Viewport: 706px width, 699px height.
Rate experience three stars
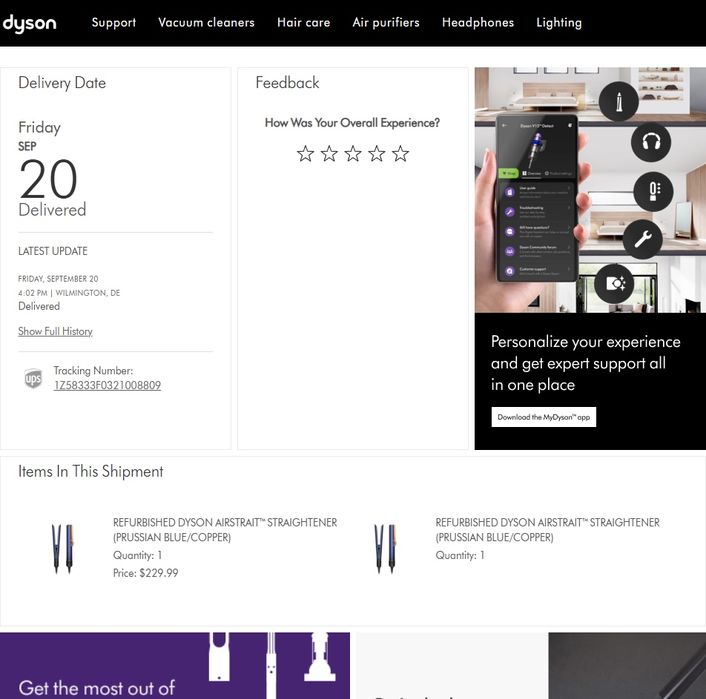(x=353, y=154)
